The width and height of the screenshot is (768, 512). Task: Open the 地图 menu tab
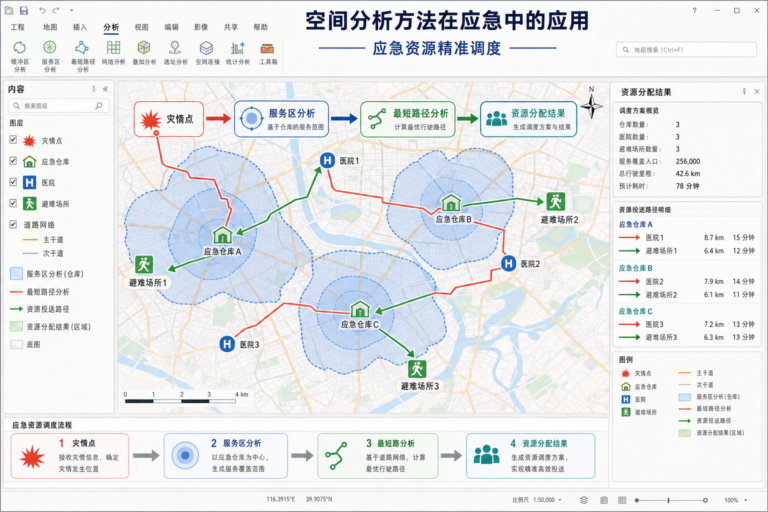click(x=50, y=27)
